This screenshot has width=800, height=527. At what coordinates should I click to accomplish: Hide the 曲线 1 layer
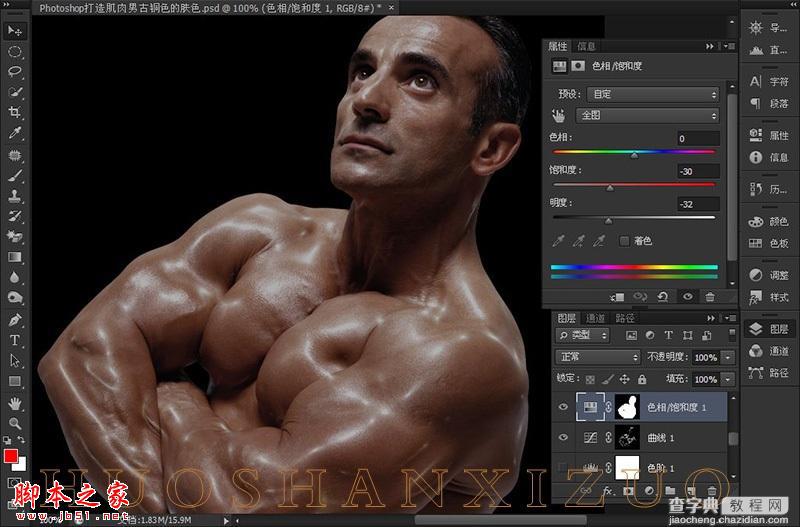point(563,437)
